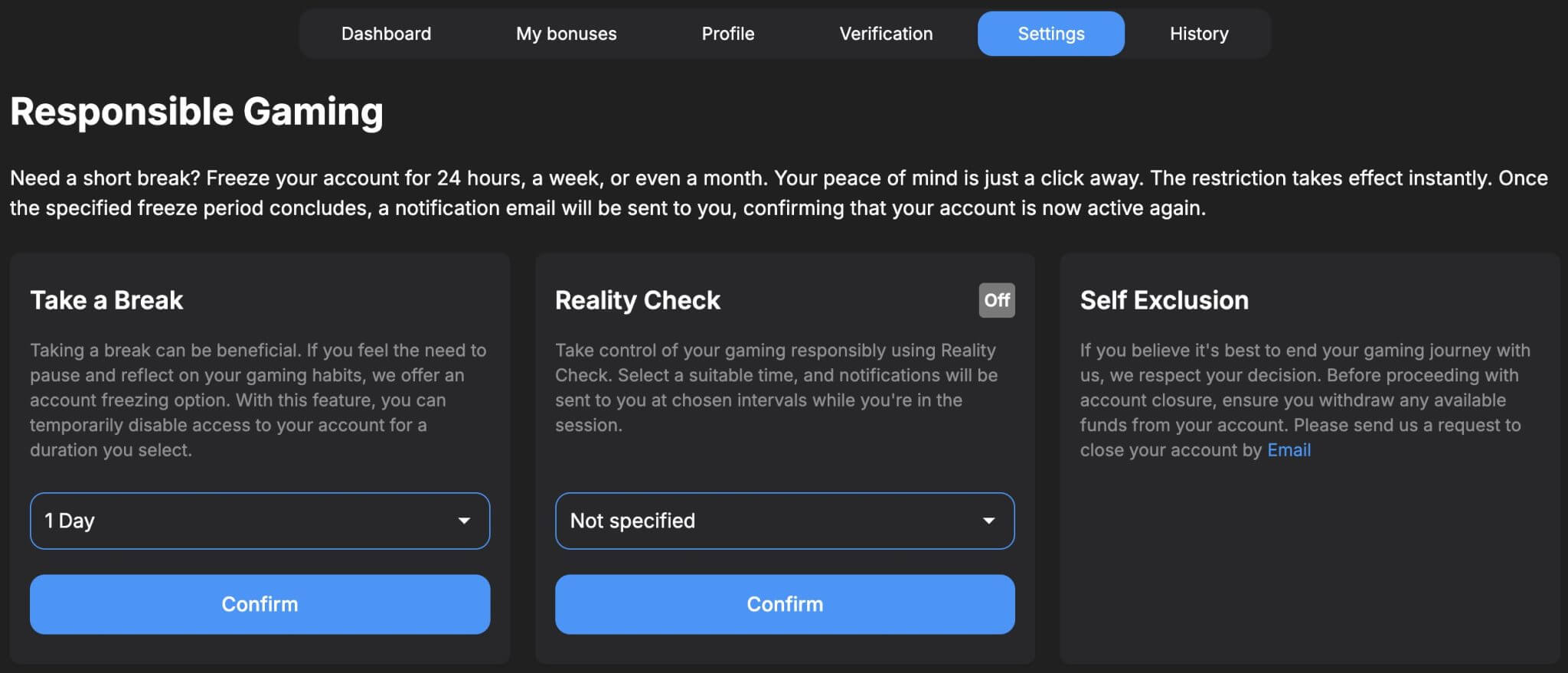The width and height of the screenshot is (1568, 673).
Task: Click the arrow icon in Not specified selector
Action: tap(988, 521)
